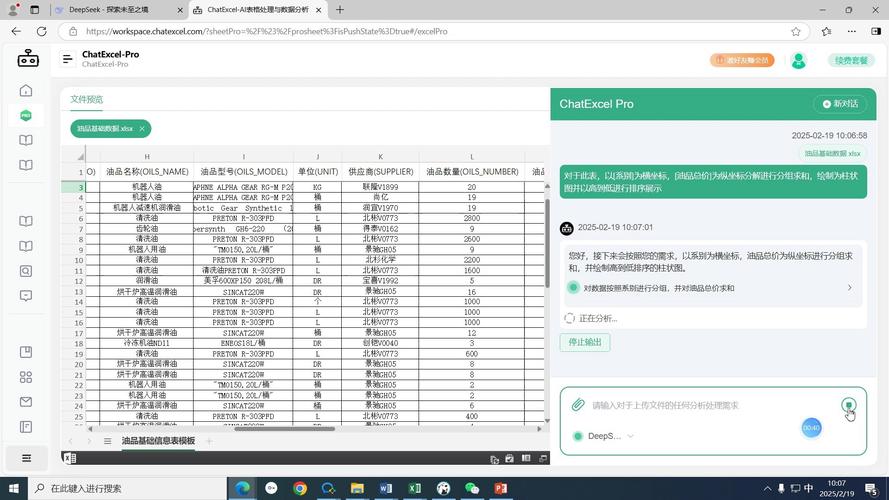Click the spreadsheet vertical scrollbar thumb
The width and height of the screenshot is (889, 500).
547,243
